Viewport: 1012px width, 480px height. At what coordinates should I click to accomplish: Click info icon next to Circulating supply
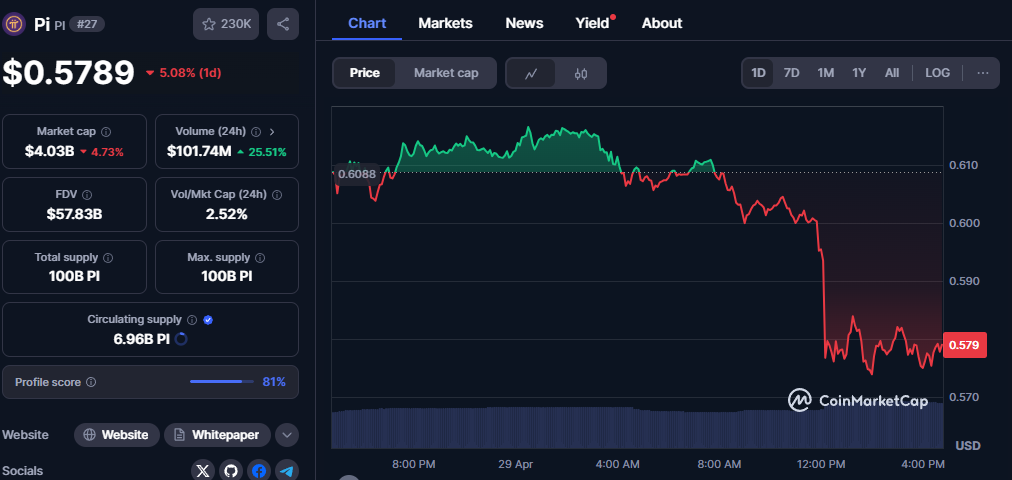[x=192, y=320]
